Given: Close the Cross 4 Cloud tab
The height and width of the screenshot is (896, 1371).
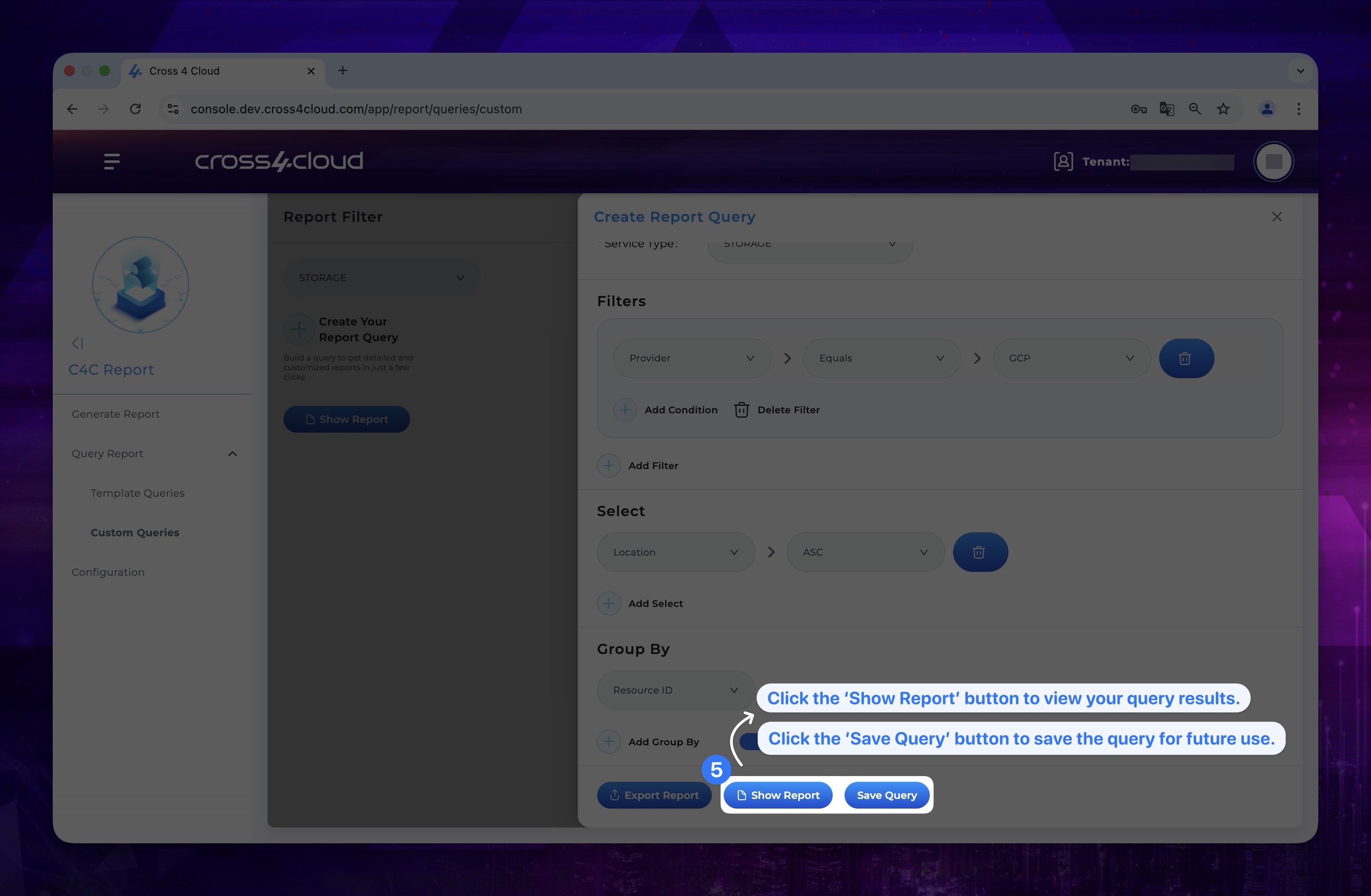Looking at the screenshot, I should coord(311,71).
